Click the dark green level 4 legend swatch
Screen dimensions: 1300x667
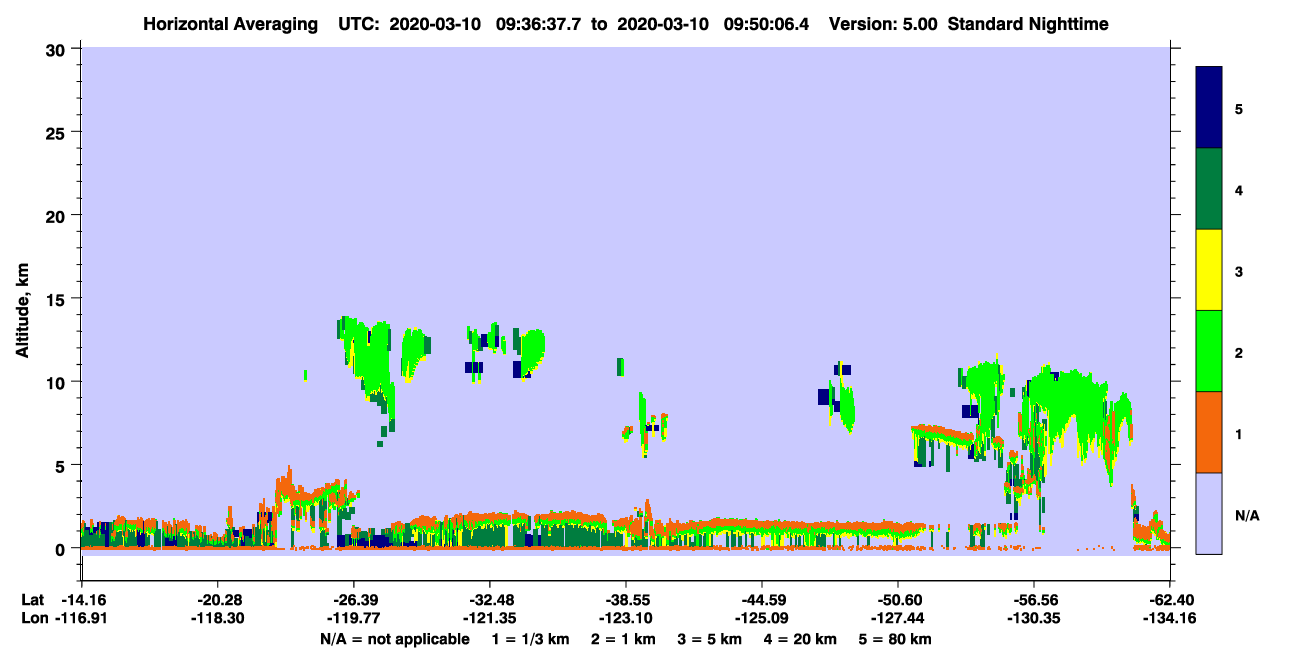point(1209,189)
